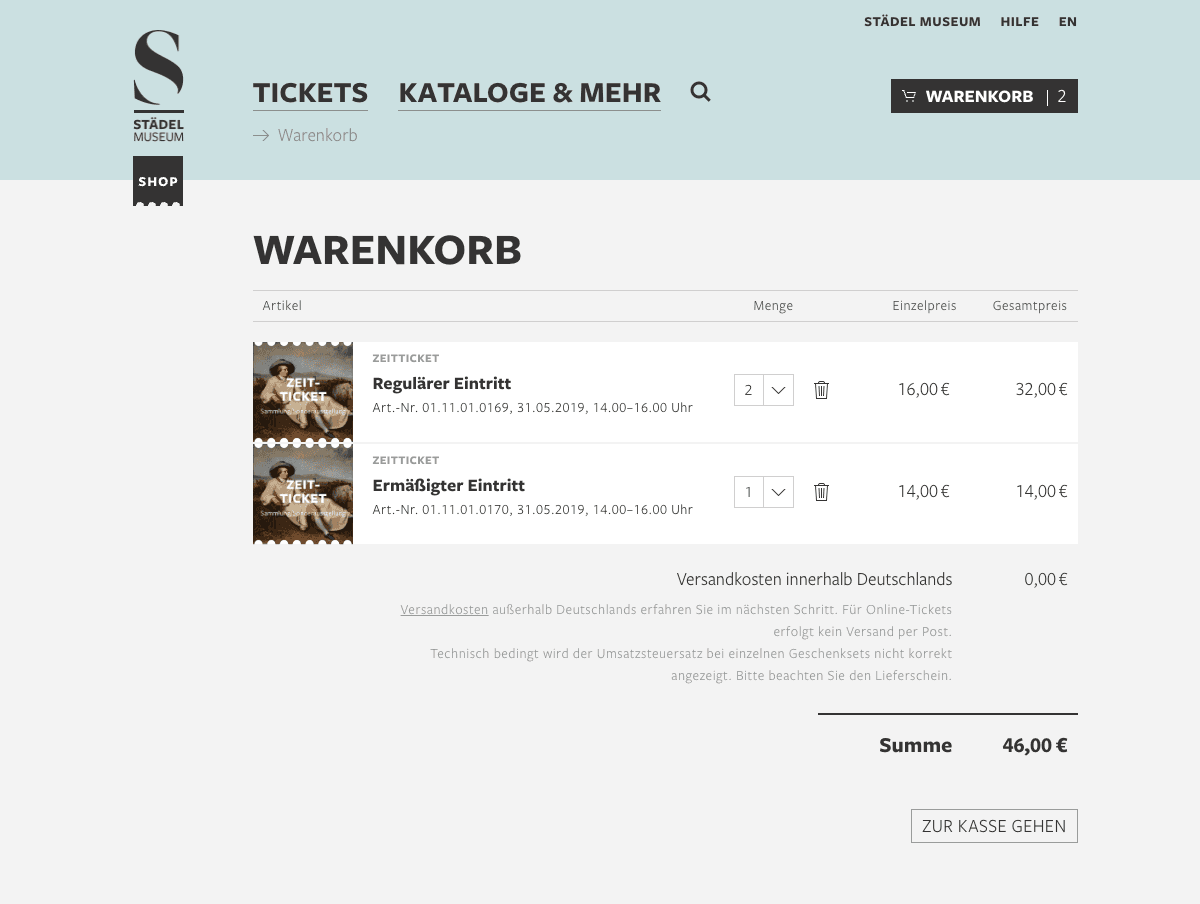
Task: Go to the Städel Museum top link
Action: tap(922, 21)
